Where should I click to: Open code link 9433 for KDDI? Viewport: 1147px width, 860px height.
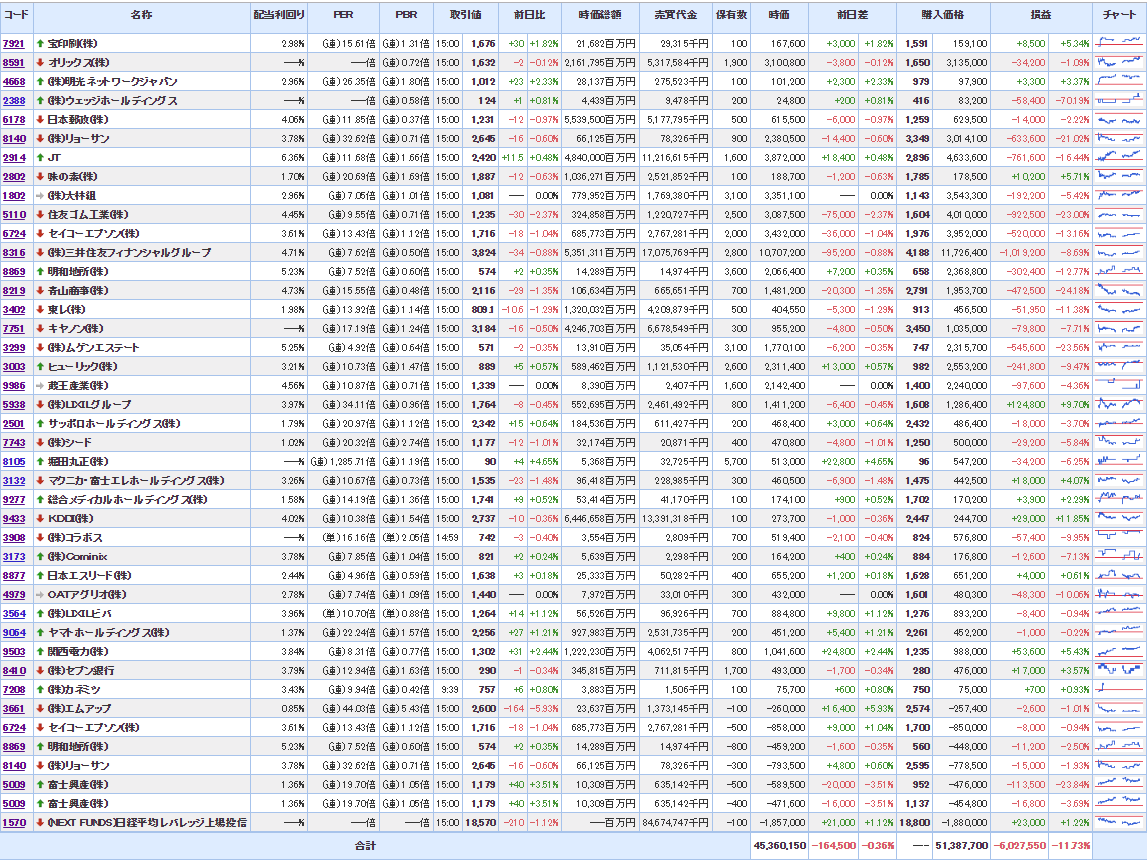point(14,519)
